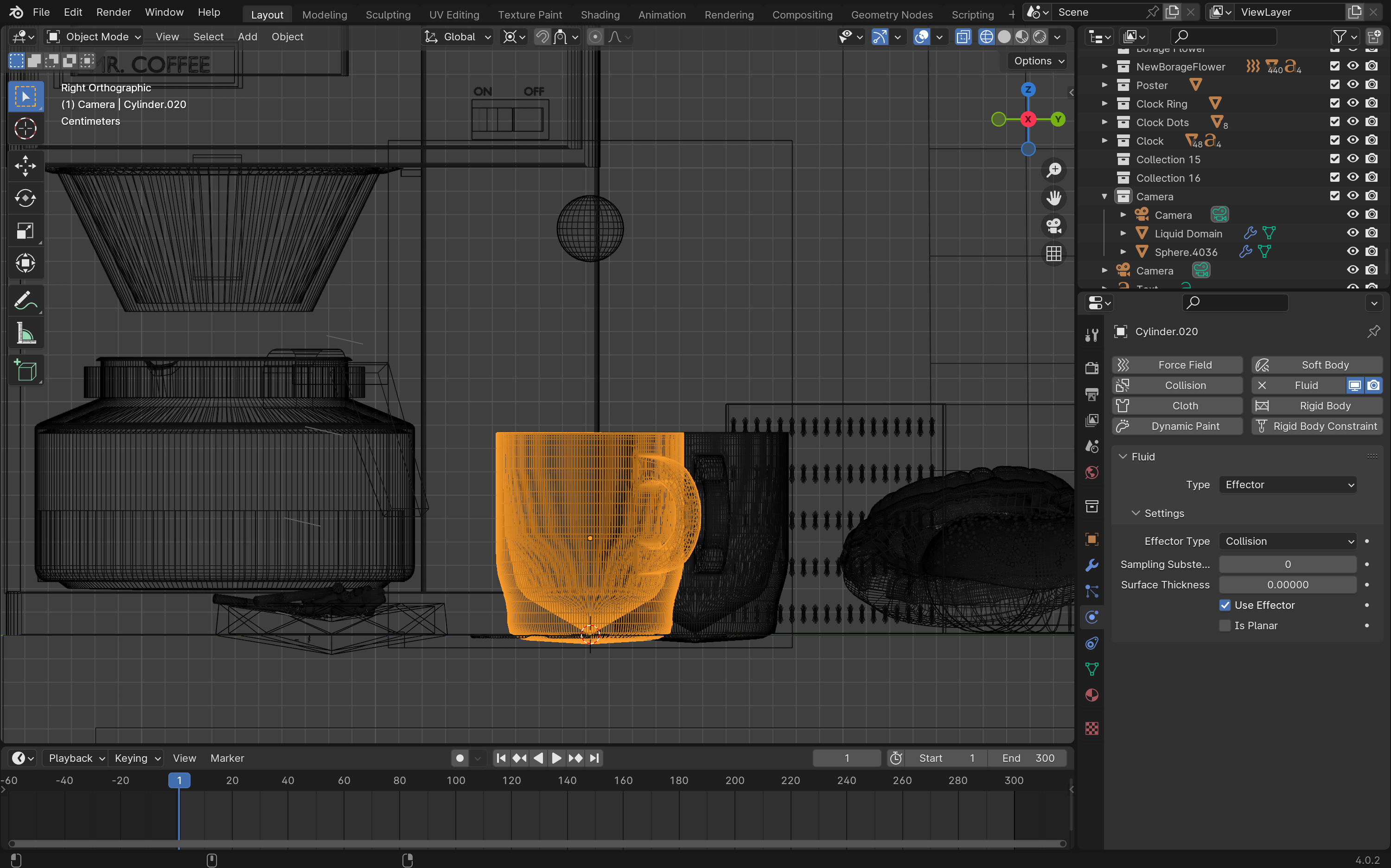1391x868 pixels.
Task: Select the Cursor tool in toolbar
Action: tap(25, 128)
